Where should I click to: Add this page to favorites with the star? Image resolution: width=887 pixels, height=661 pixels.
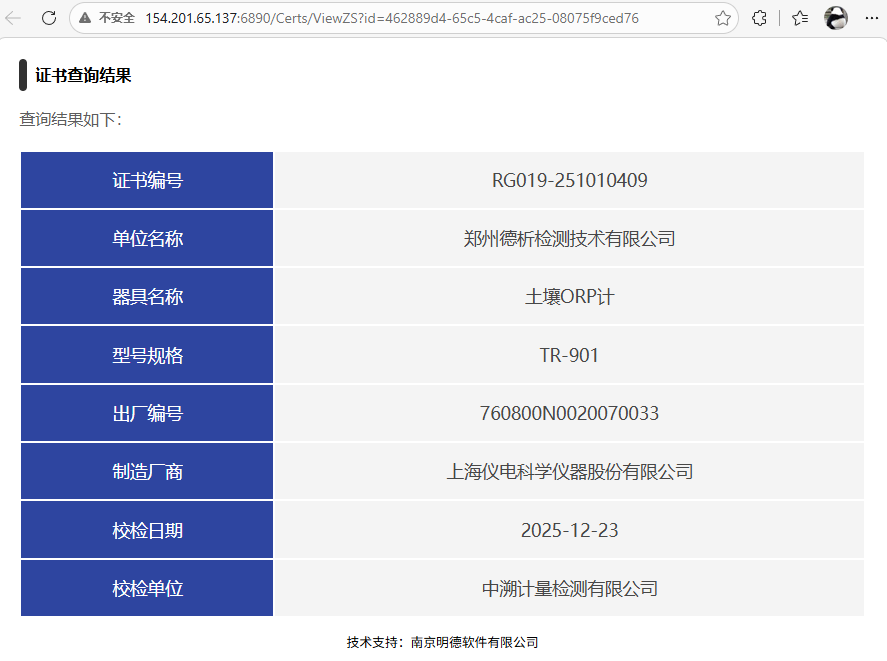[722, 18]
